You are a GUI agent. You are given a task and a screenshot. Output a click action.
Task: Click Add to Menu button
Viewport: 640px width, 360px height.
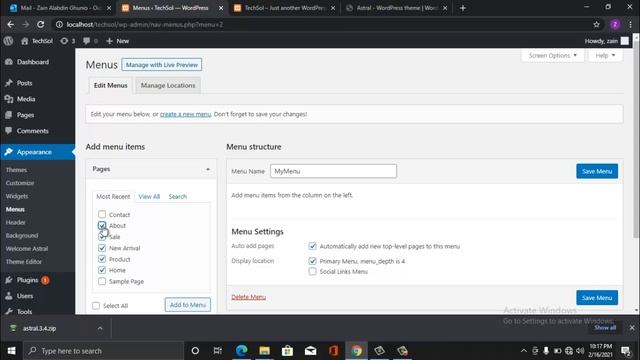coord(188,305)
